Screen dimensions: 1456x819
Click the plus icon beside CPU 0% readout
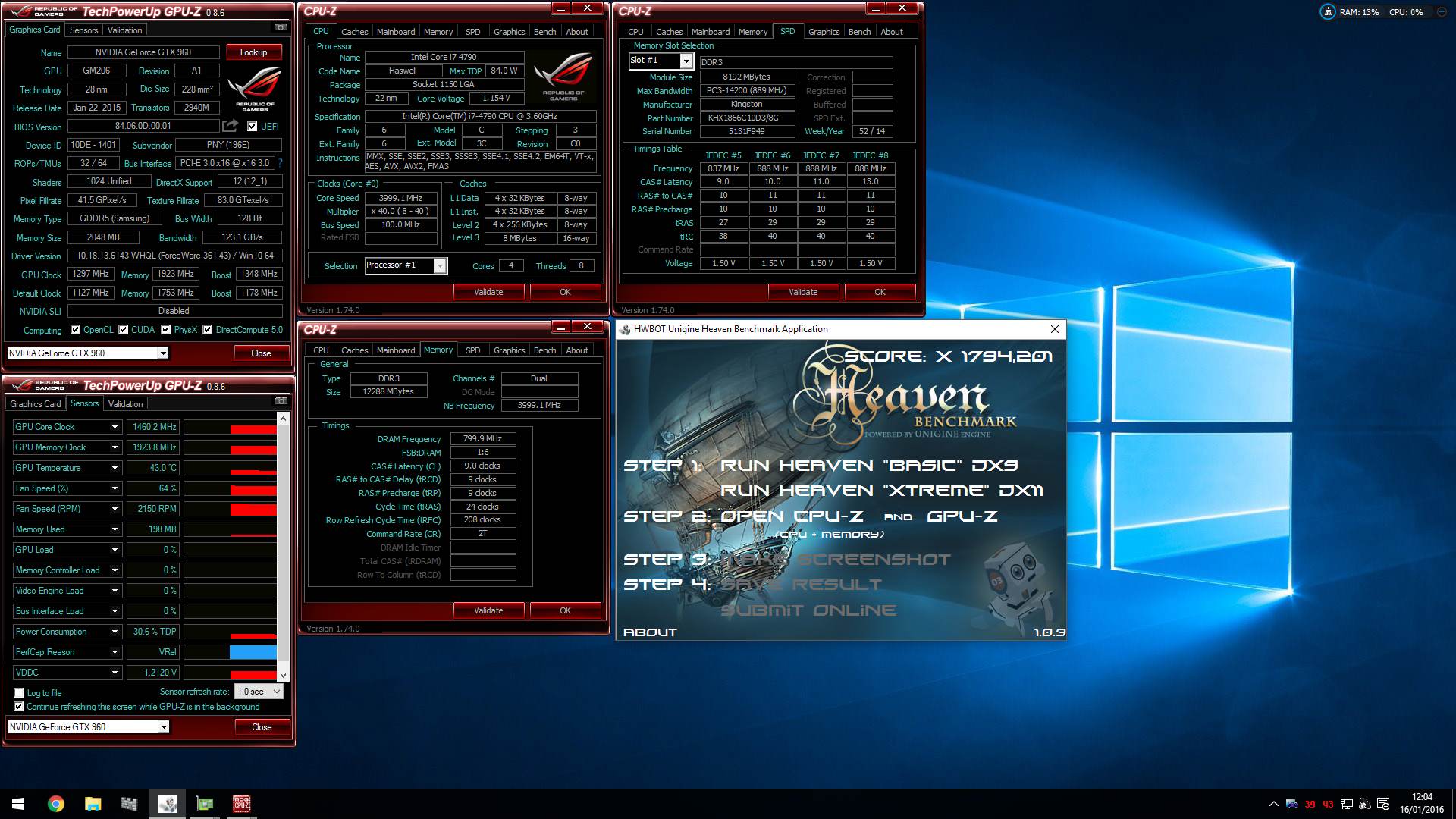1442,12
